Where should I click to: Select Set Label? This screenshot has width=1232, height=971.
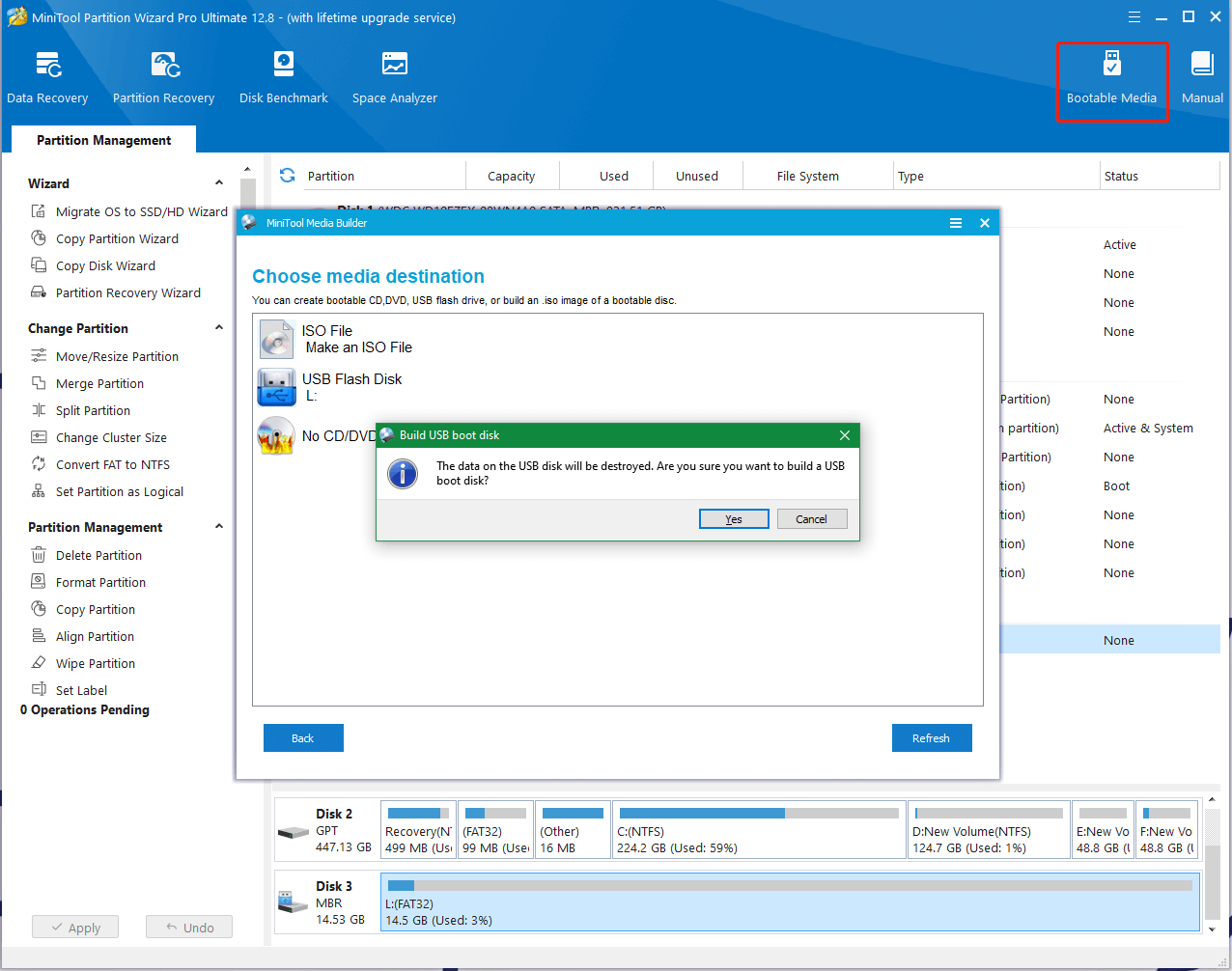81,690
